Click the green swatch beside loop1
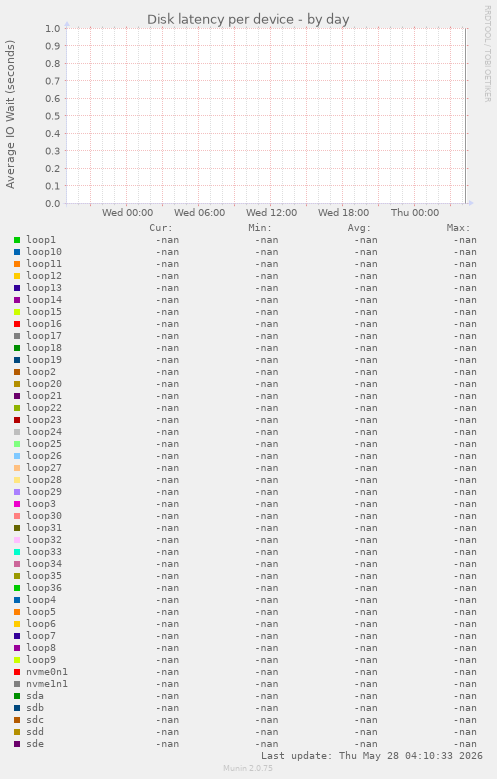The image size is (497, 779). click(x=17, y=240)
